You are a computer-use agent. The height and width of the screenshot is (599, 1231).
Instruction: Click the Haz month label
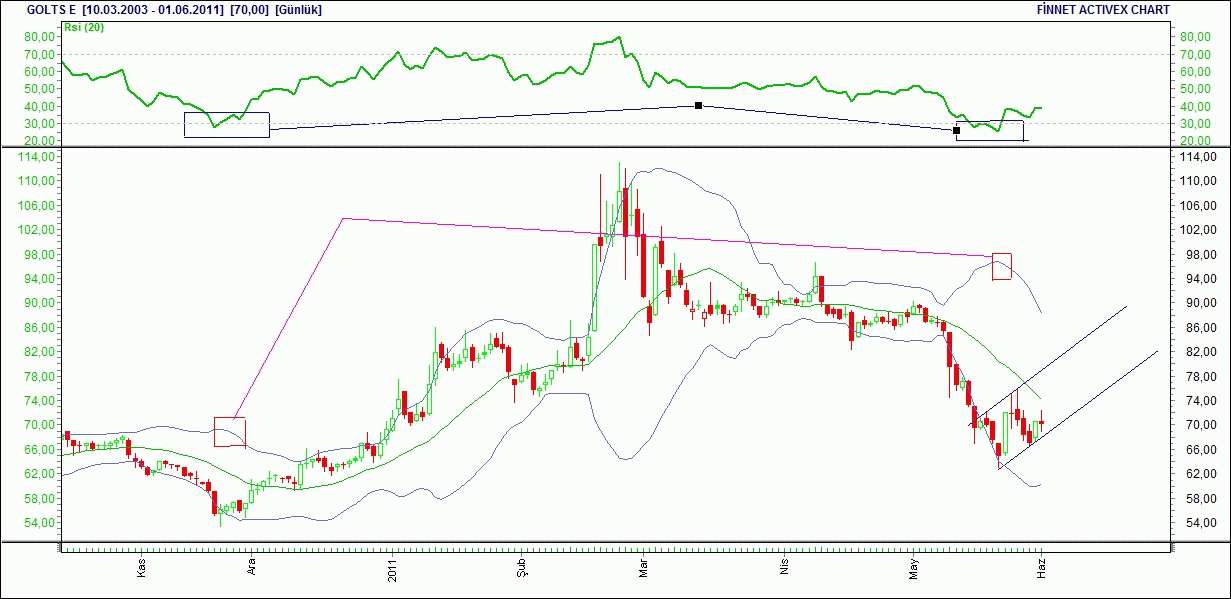(1040, 568)
